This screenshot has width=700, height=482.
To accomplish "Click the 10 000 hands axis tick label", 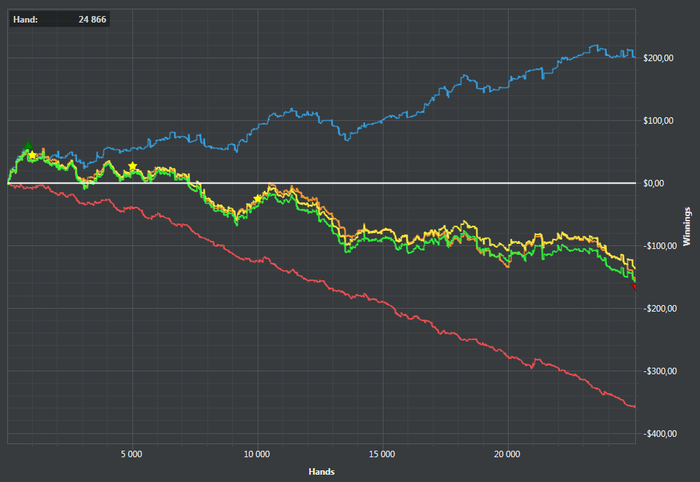I will point(257,454).
